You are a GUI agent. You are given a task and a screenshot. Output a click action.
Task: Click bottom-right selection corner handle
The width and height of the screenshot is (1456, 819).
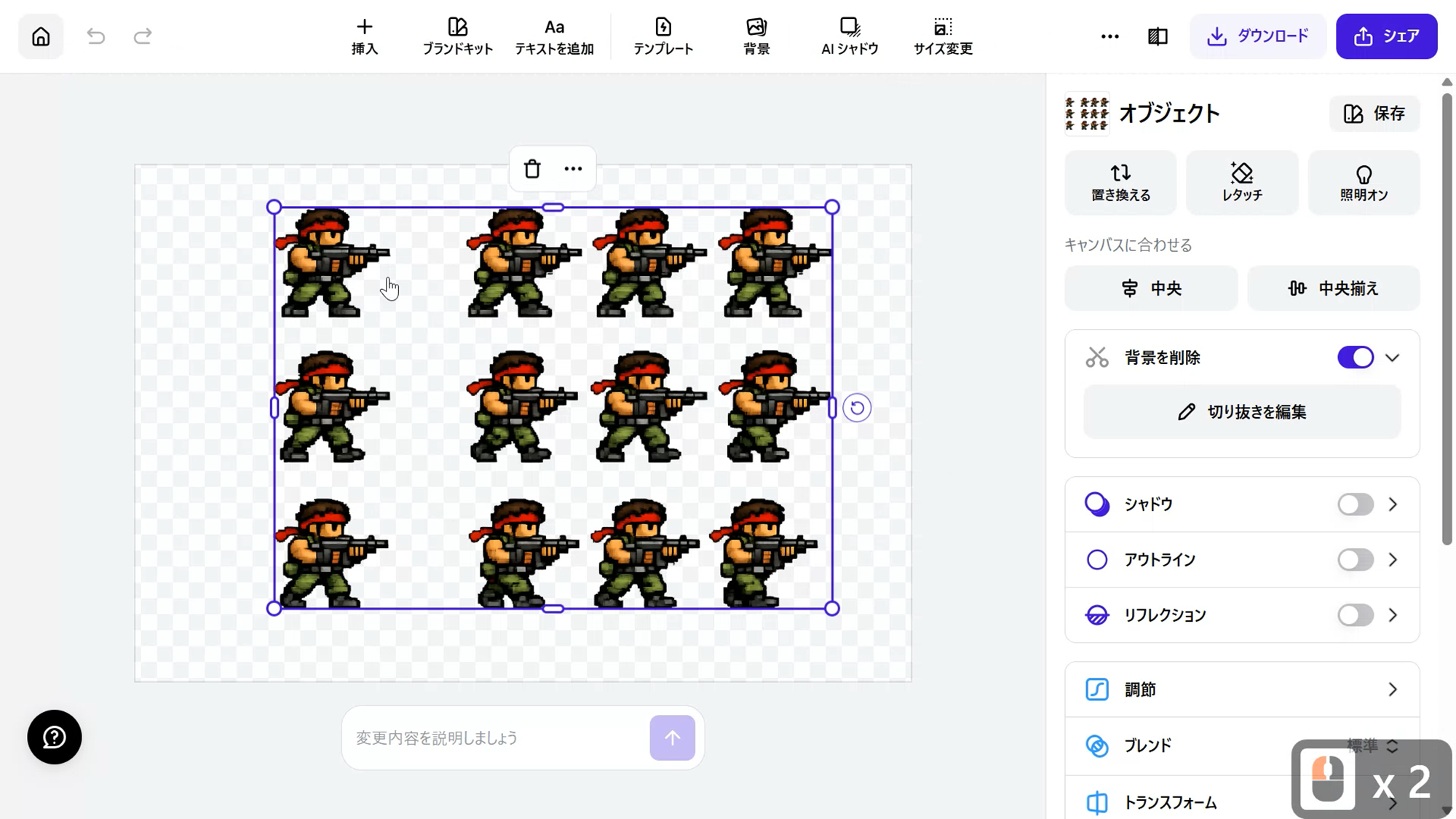tap(832, 609)
